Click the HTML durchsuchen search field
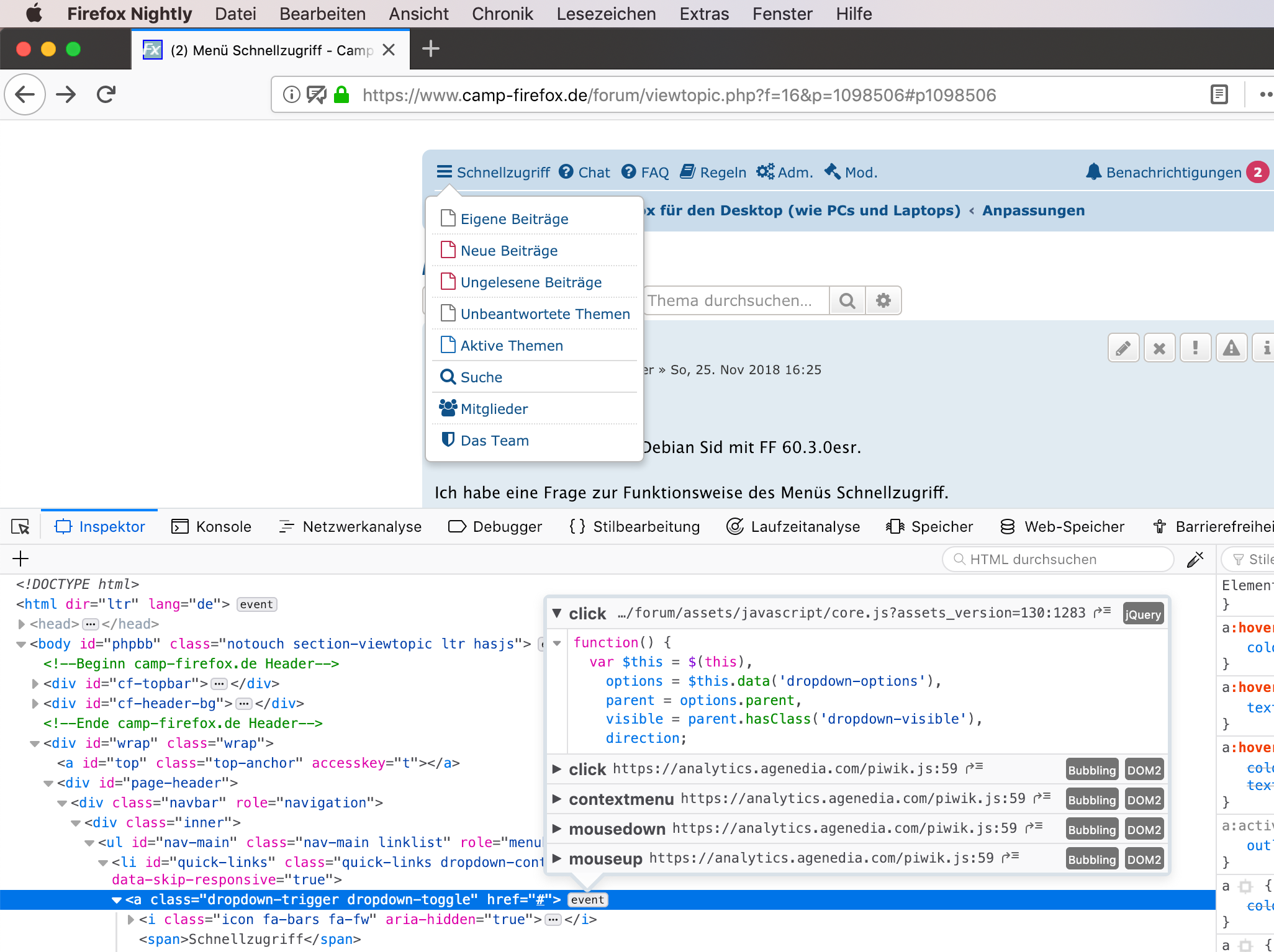The width and height of the screenshot is (1274, 952). pos(1058,559)
